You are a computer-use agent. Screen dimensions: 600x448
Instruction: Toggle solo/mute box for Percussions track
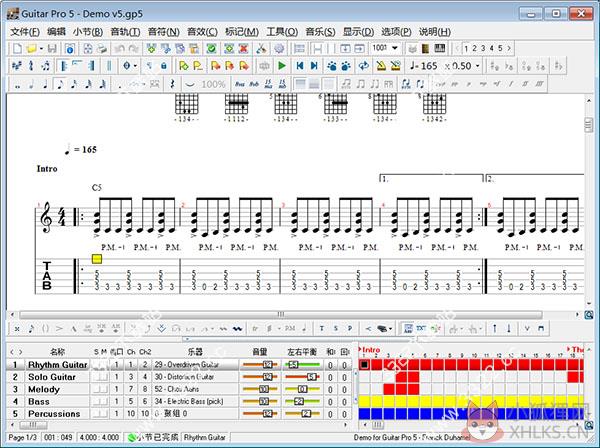[x=101, y=414]
